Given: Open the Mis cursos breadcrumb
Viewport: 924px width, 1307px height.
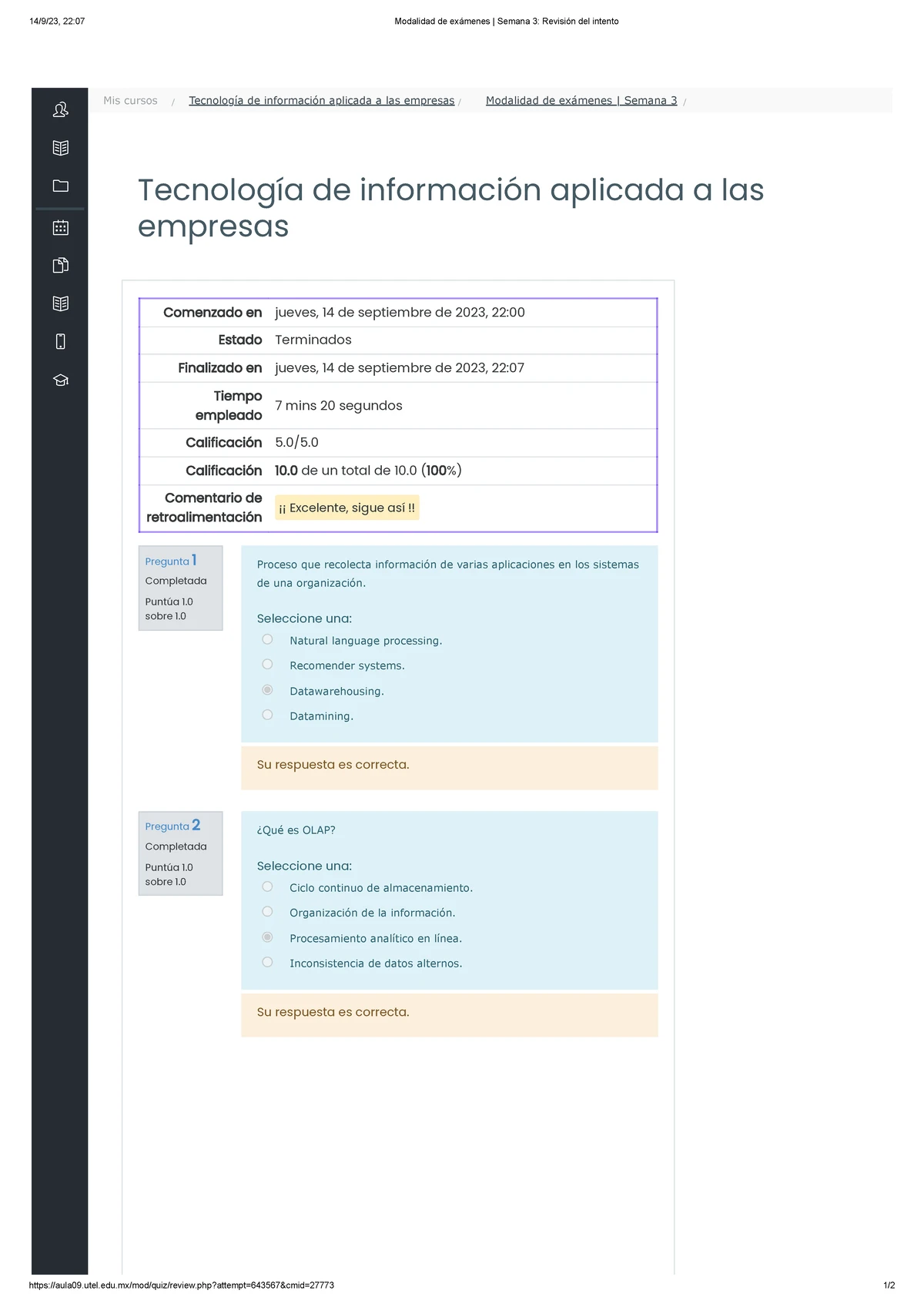Looking at the screenshot, I should [129, 100].
